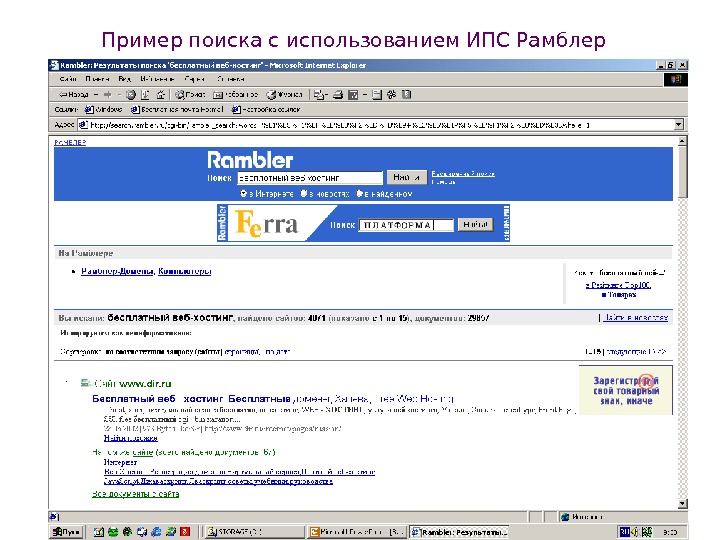
Task: Click the Найти button next to Rambler search
Action: tap(406, 177)
